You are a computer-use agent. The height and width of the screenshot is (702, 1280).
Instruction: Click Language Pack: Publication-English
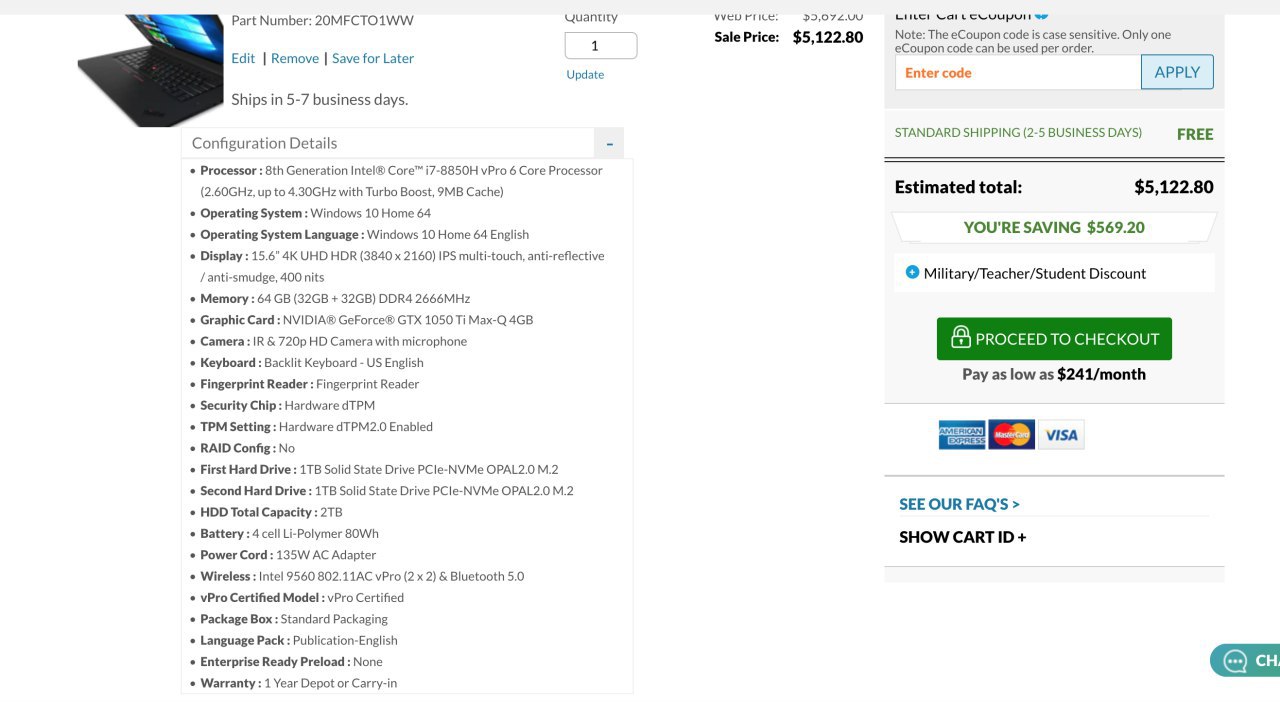point(299,640)
